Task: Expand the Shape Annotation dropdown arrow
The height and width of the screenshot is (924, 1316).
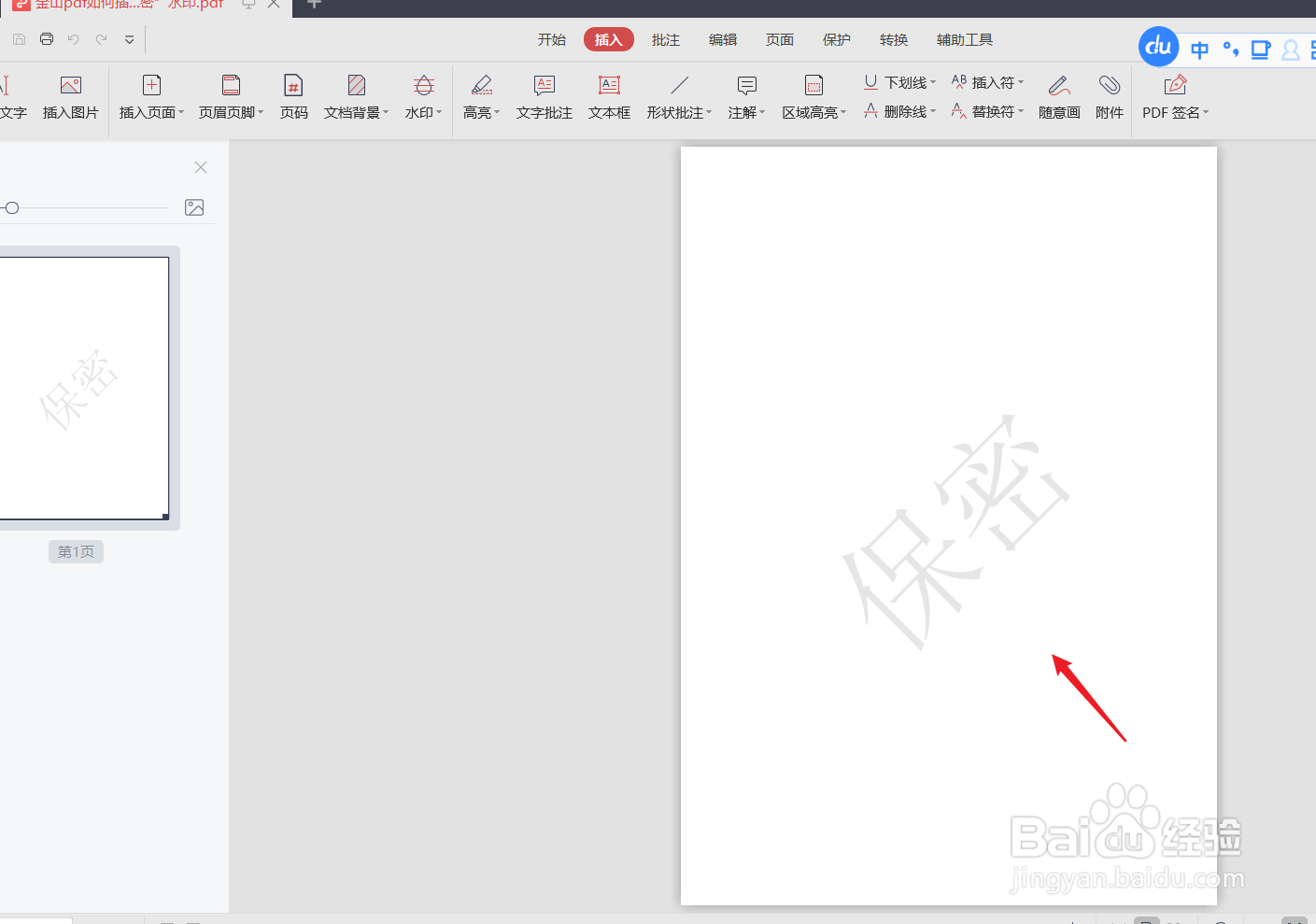Action: point(709,112)
